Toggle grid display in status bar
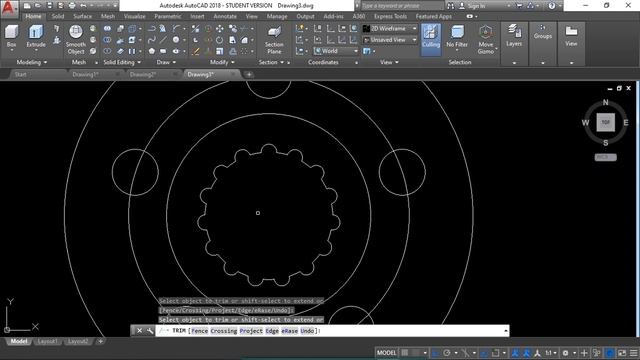The width and height of the screenshot is (640, 360). [404, 353]
